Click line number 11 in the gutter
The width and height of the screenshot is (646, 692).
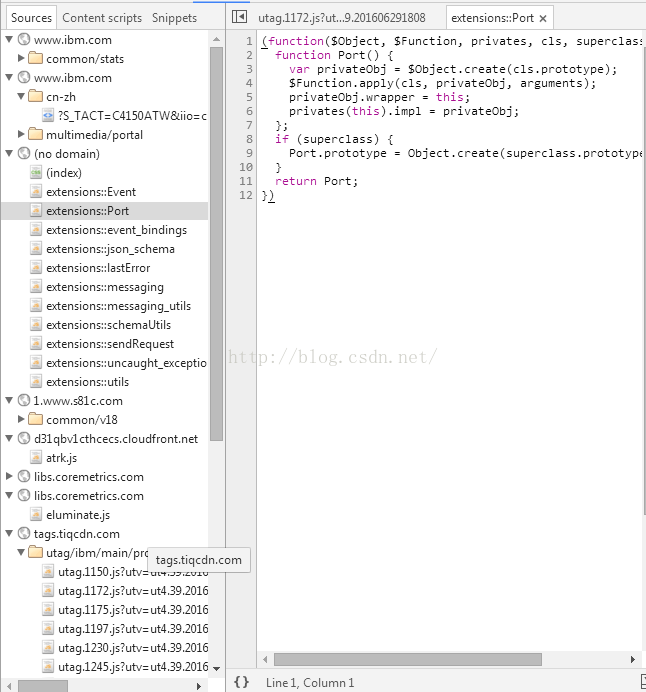click(246, 181)
